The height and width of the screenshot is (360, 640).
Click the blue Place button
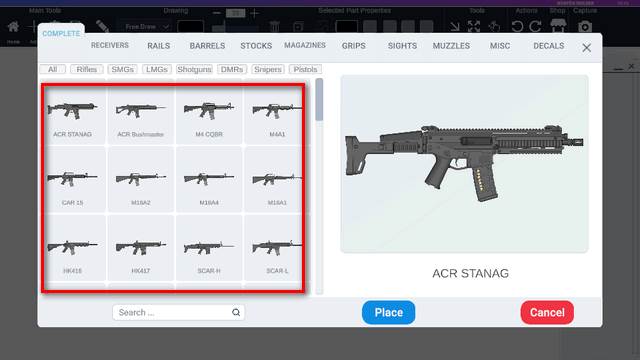[x=389, y=313]
